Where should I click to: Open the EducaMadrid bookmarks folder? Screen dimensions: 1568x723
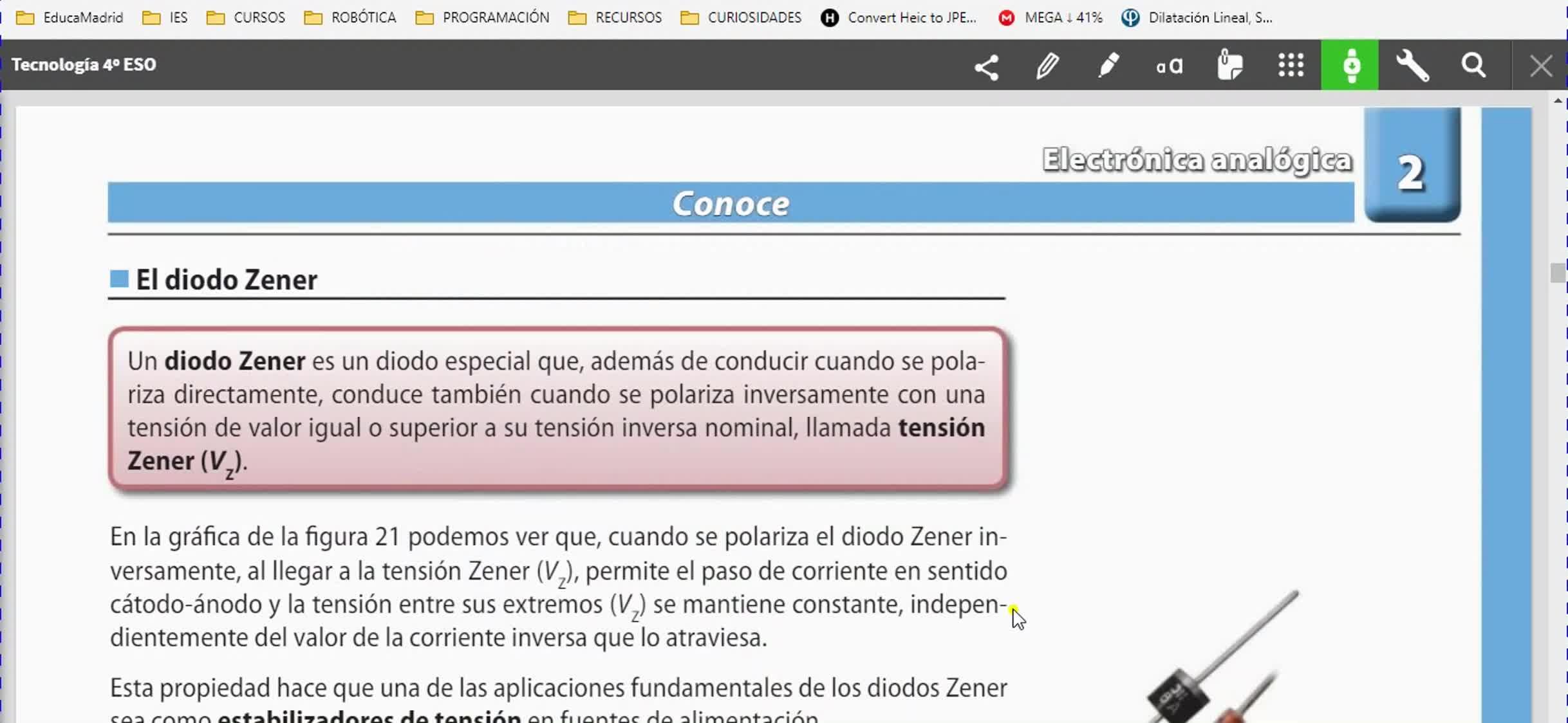pyautogui.click(x=70, y=17)
